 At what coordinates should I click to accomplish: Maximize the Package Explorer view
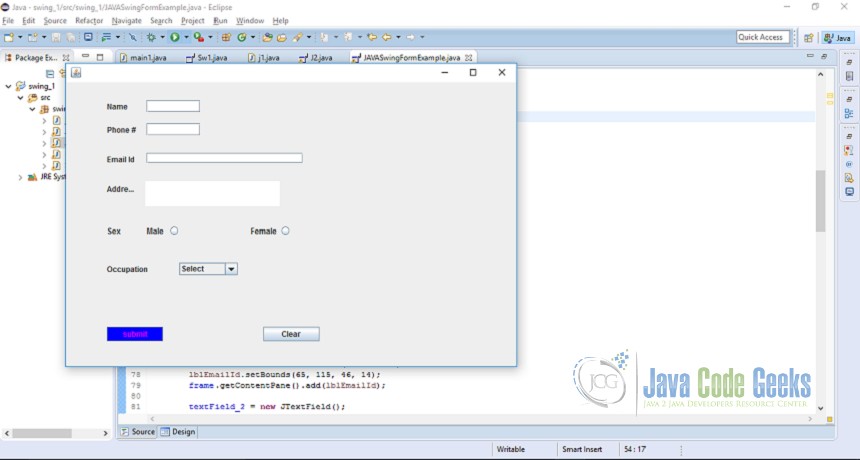pyautogui.click(x=100, y=57)
